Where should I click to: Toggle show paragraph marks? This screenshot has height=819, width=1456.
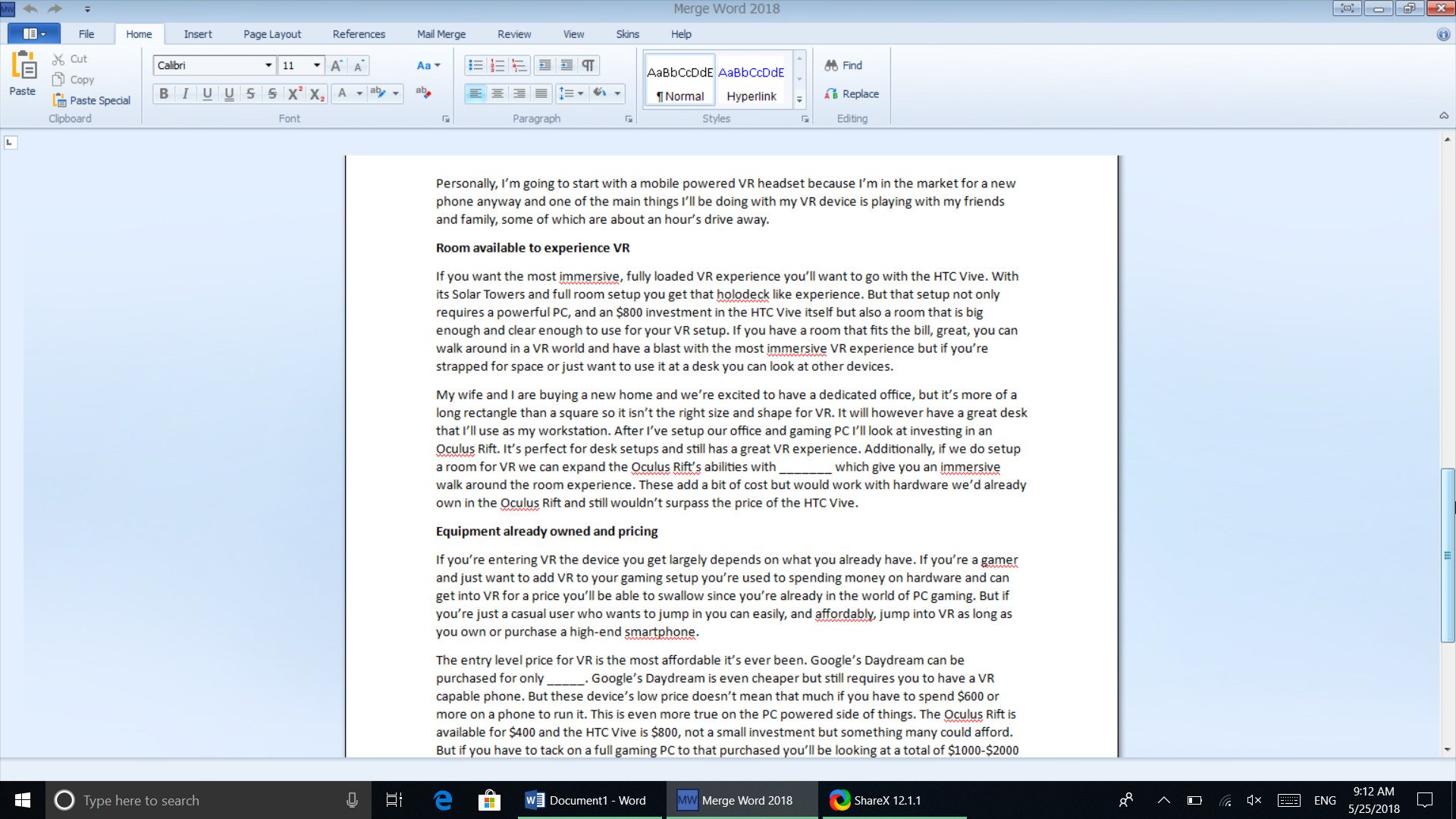pos(588,66)
